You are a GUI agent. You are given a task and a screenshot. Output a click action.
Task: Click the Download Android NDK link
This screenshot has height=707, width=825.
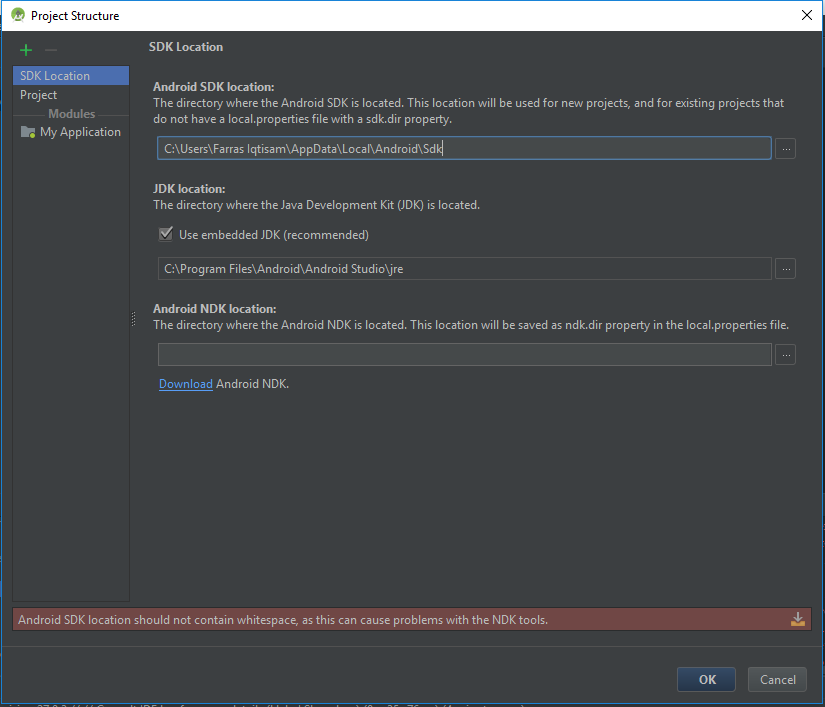[x=186, y=384]
